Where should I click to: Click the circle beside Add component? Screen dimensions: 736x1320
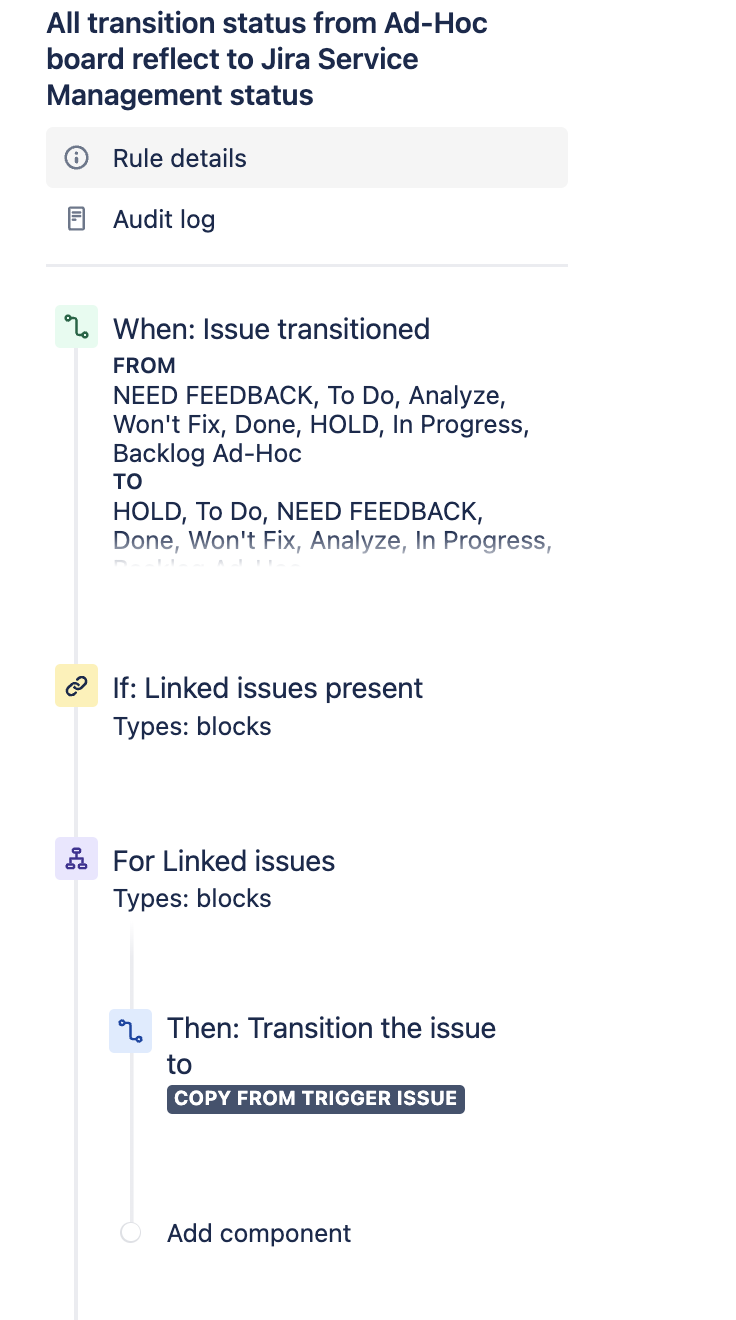coord(130,1233)
